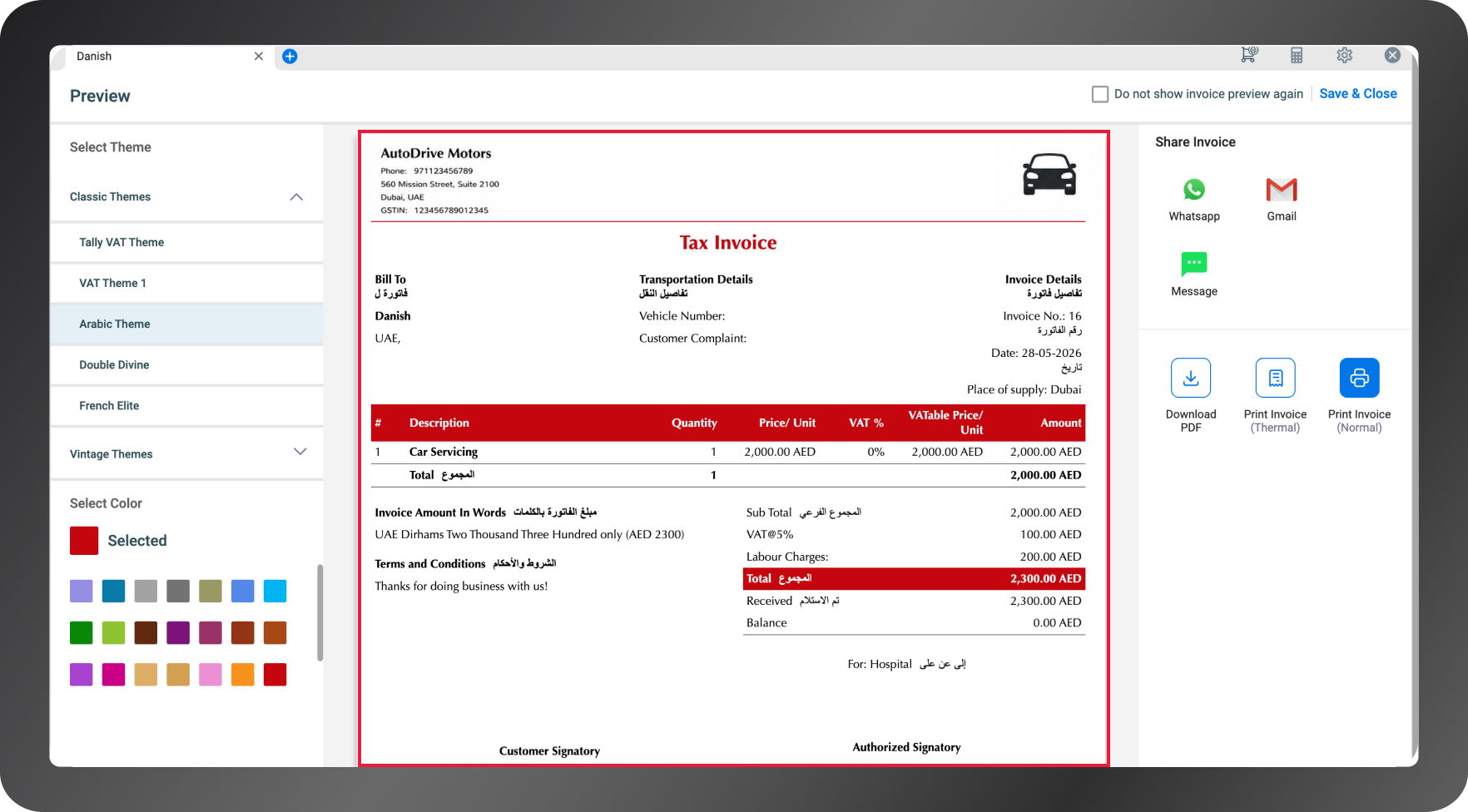Pick the sky blue color swatch
Image resolution: width=1468 pixels, height=812 pixels.
tap(275, 591)
